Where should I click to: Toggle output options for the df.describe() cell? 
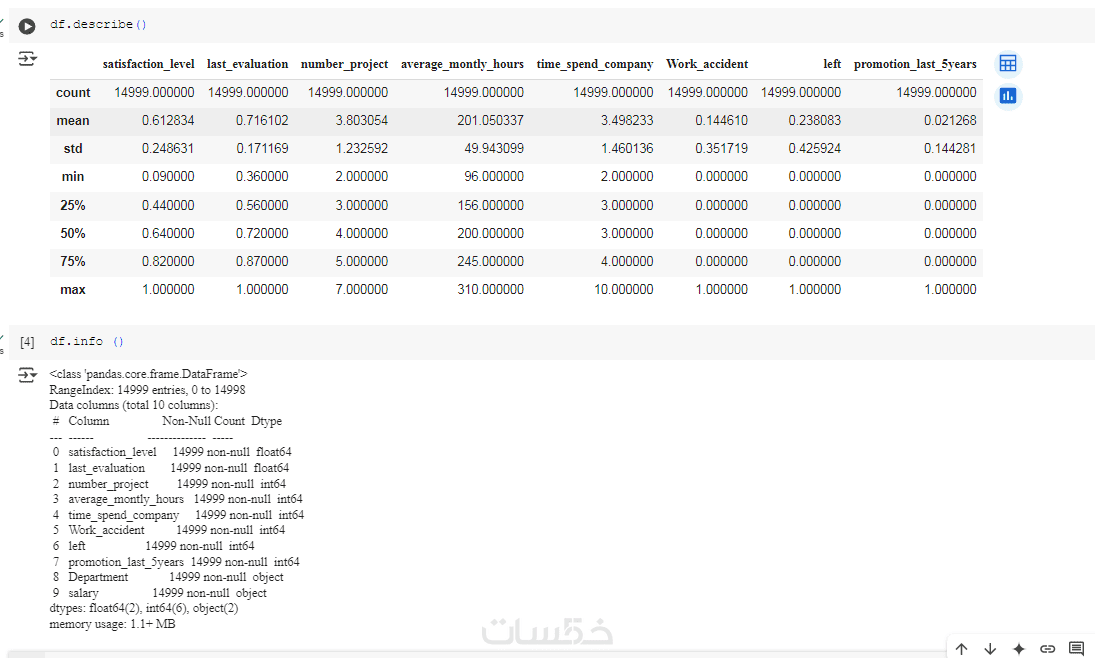click(x=27, y=59)
